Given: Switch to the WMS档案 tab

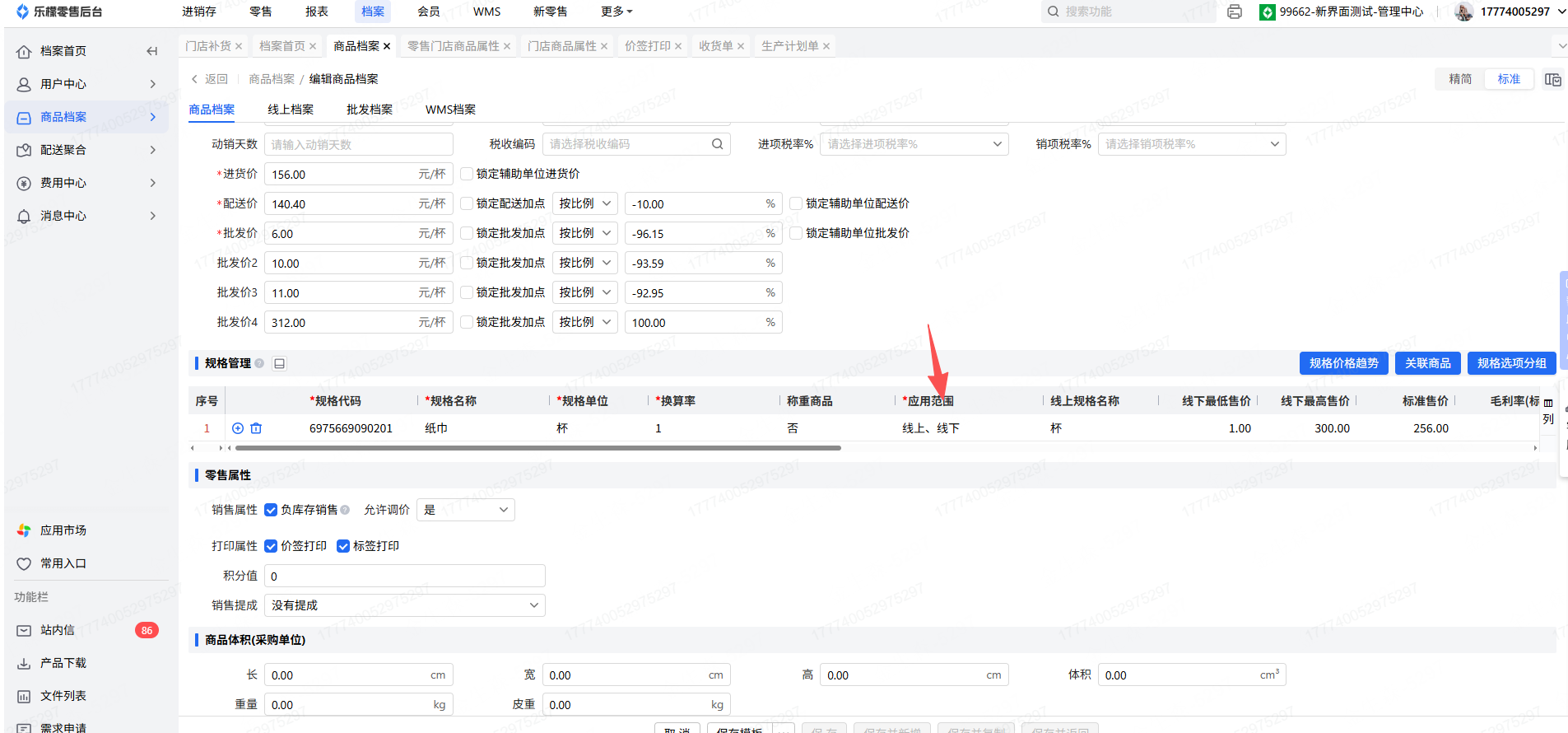Looking at the screenshot, I should click(450, 110).
